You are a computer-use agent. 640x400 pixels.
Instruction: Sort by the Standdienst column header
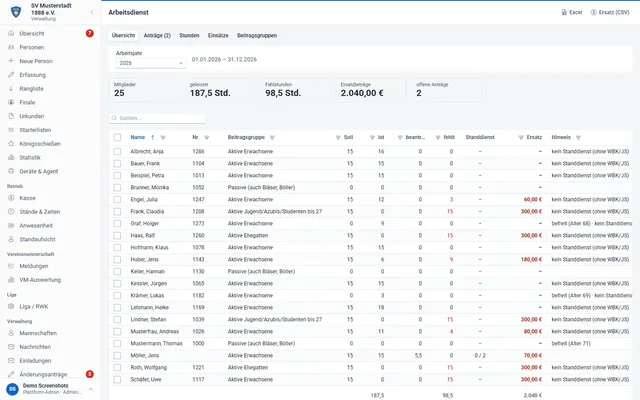(x=480, y=137)
